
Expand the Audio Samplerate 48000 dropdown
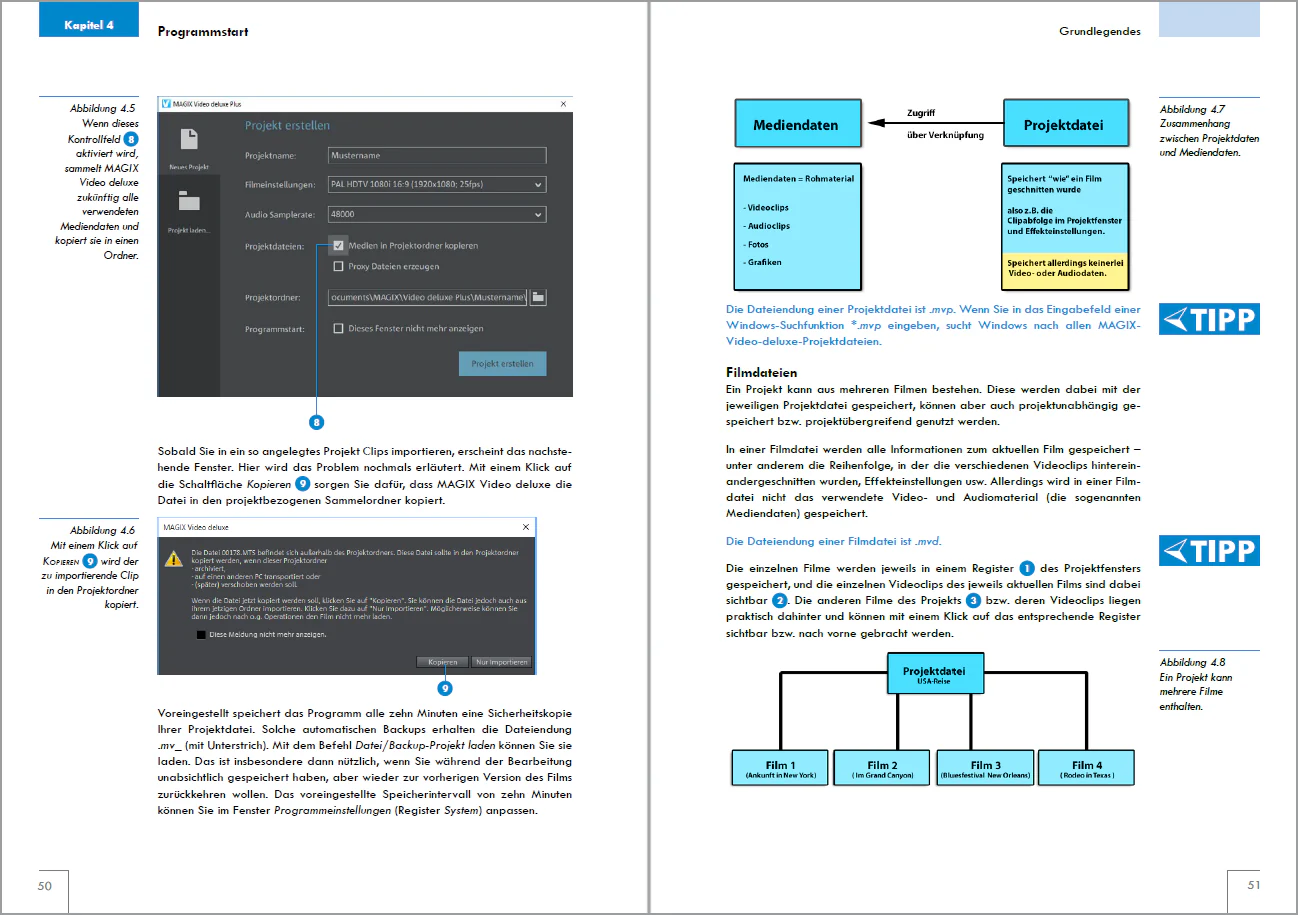437,215
